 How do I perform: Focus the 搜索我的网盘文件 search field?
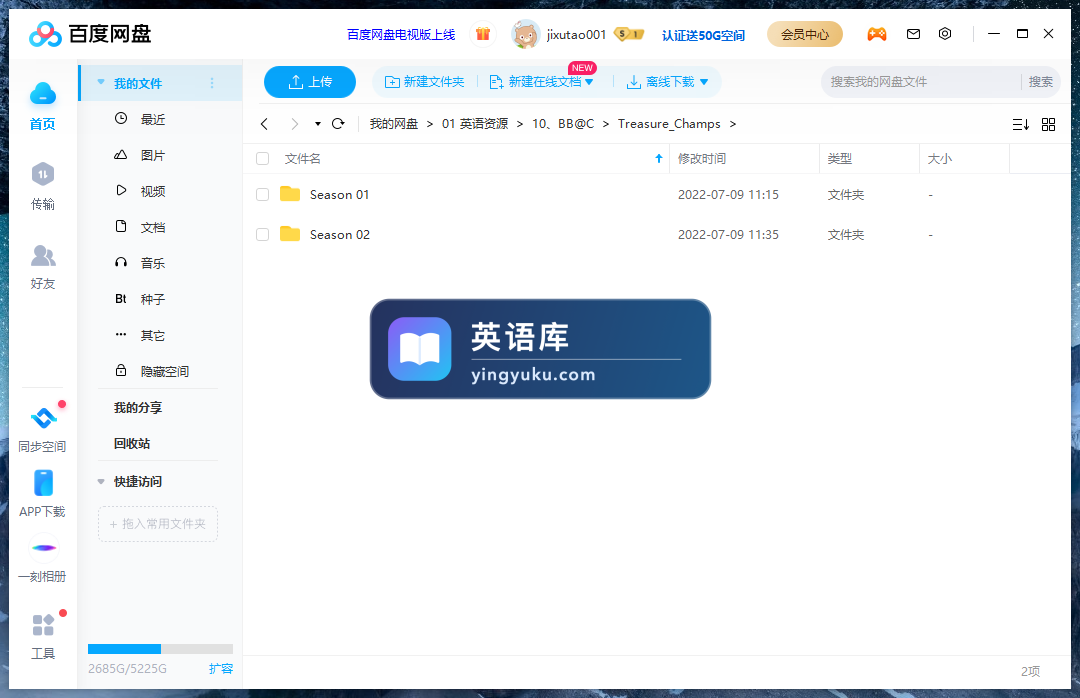pyautogui.click(x=922, y=82)
